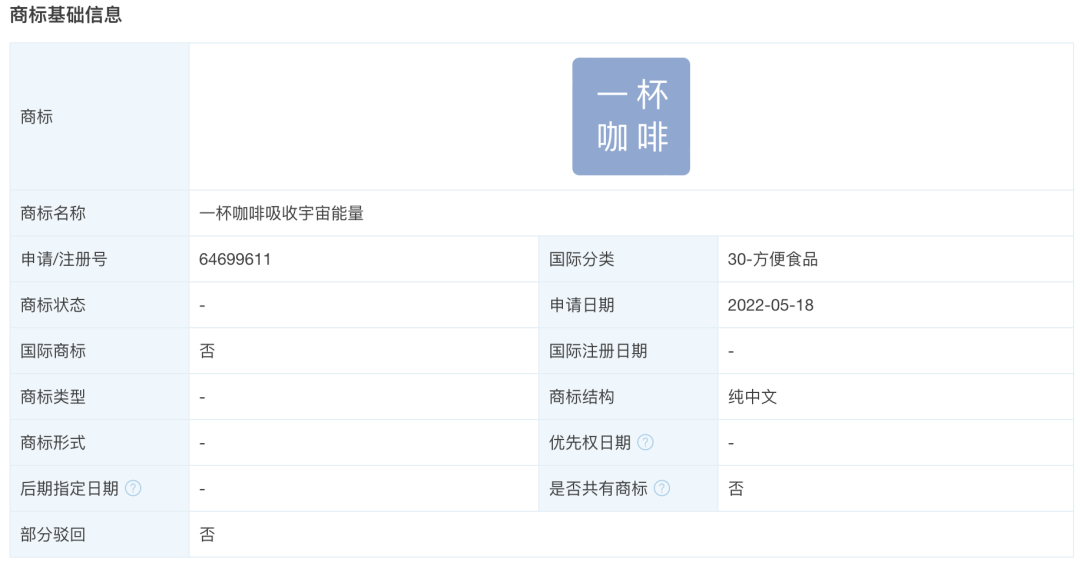Click help icon beside 后期指定日期

(133, 488)
